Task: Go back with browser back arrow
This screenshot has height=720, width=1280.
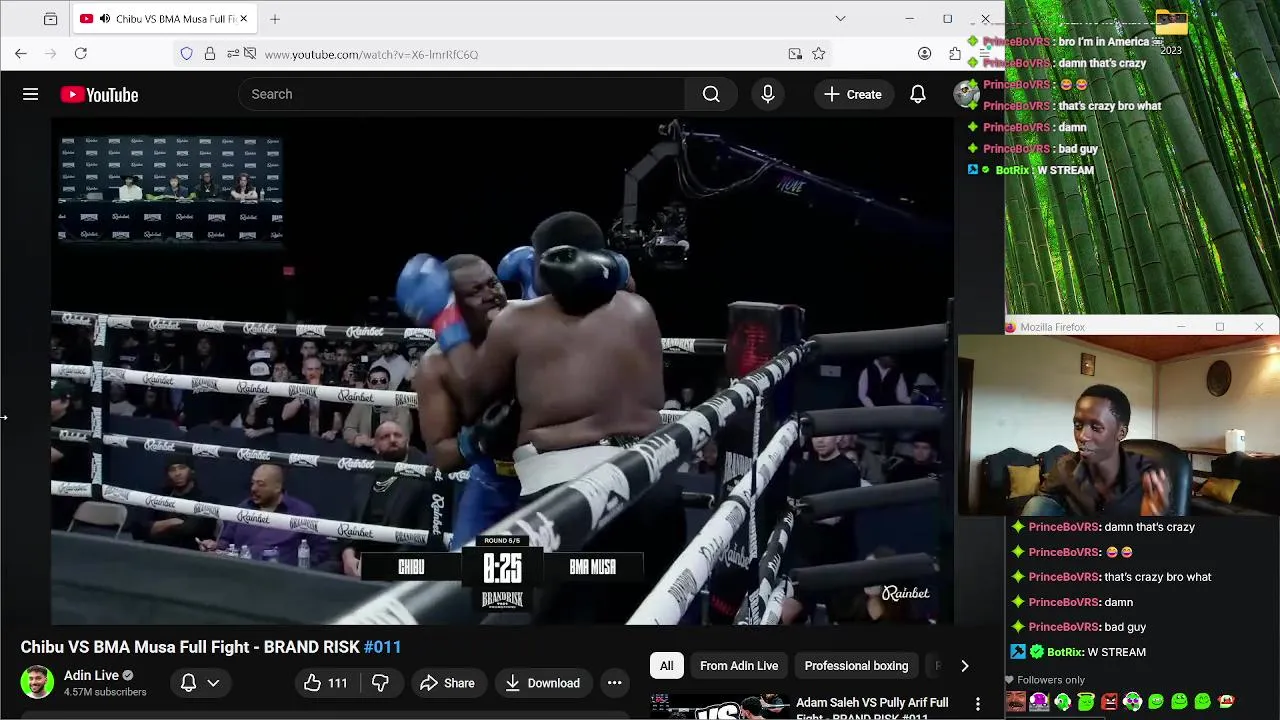Action: (21, 54)
